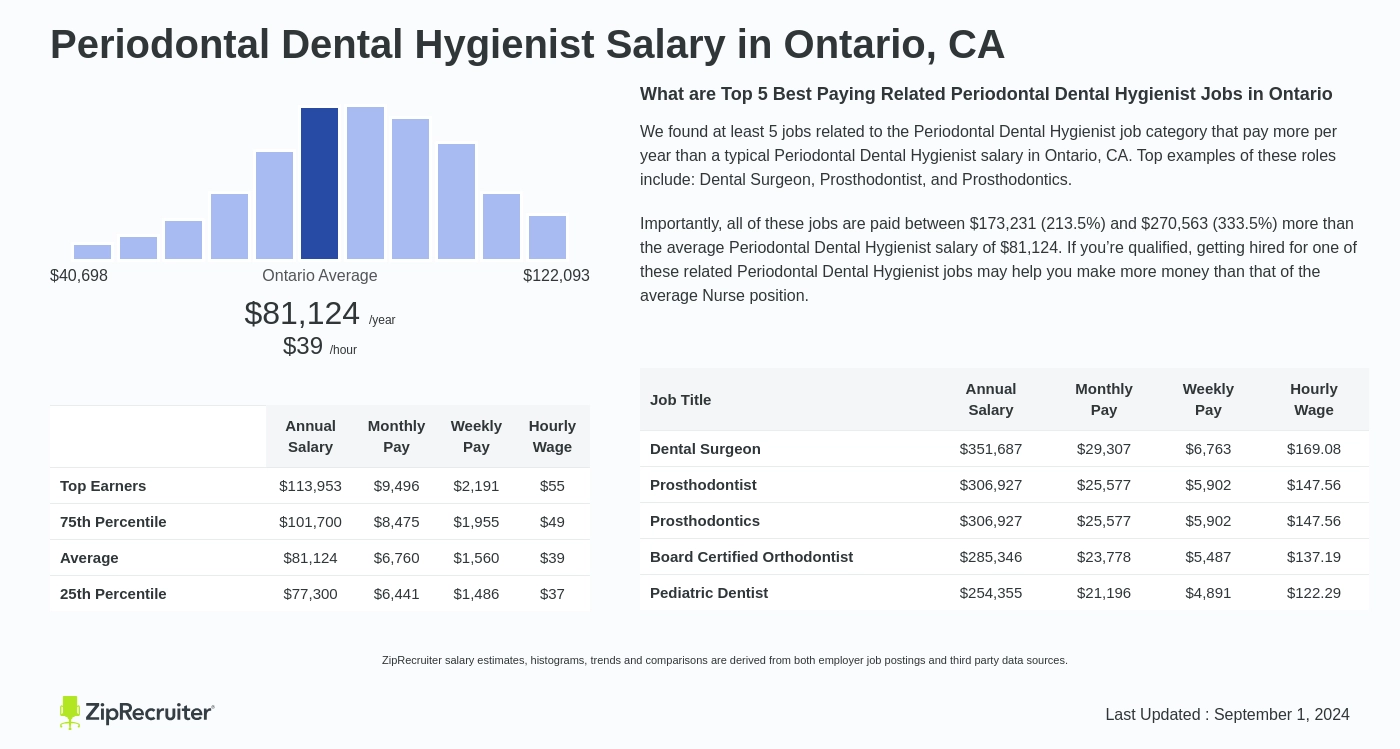
Task: Select the '$4,891' weekly pay cell
Action: coord(1208,593)
